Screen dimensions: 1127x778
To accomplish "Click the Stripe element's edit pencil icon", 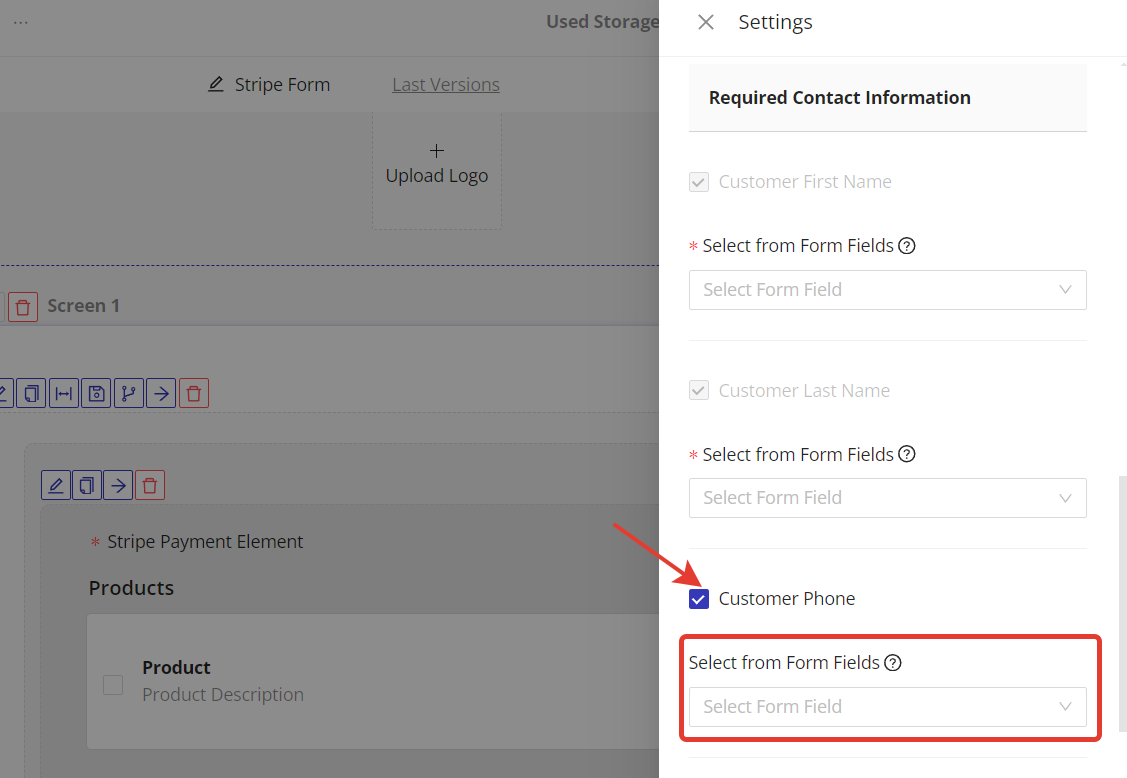I will pyautogui.click(x=56, y=486).
